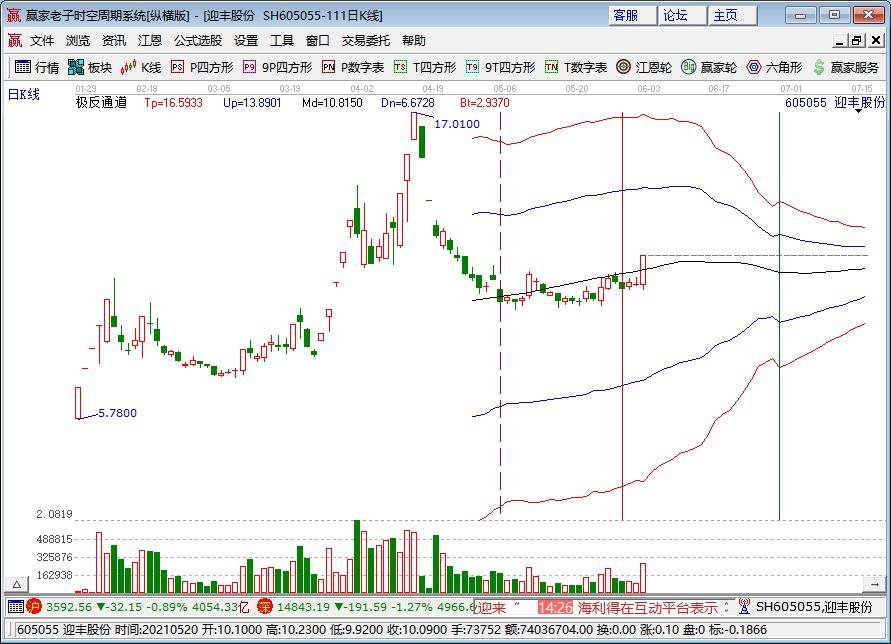Open the 板块 sectors view

pos(90,68)
